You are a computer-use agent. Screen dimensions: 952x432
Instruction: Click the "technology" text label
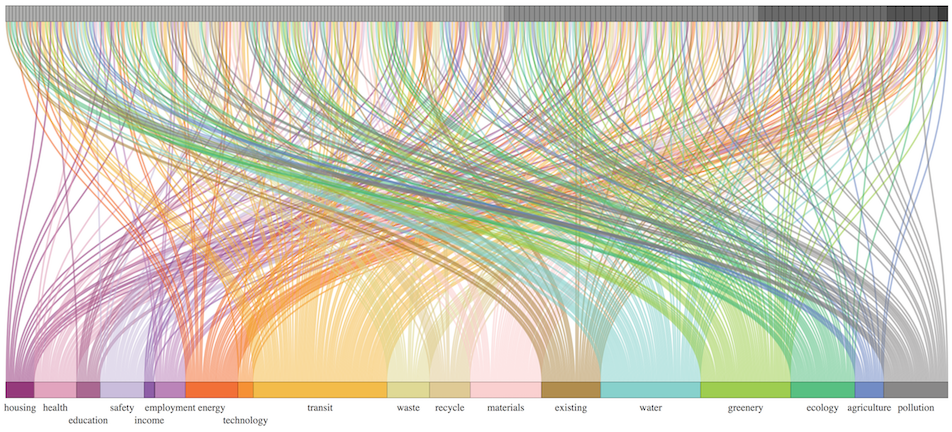[245, 421]
